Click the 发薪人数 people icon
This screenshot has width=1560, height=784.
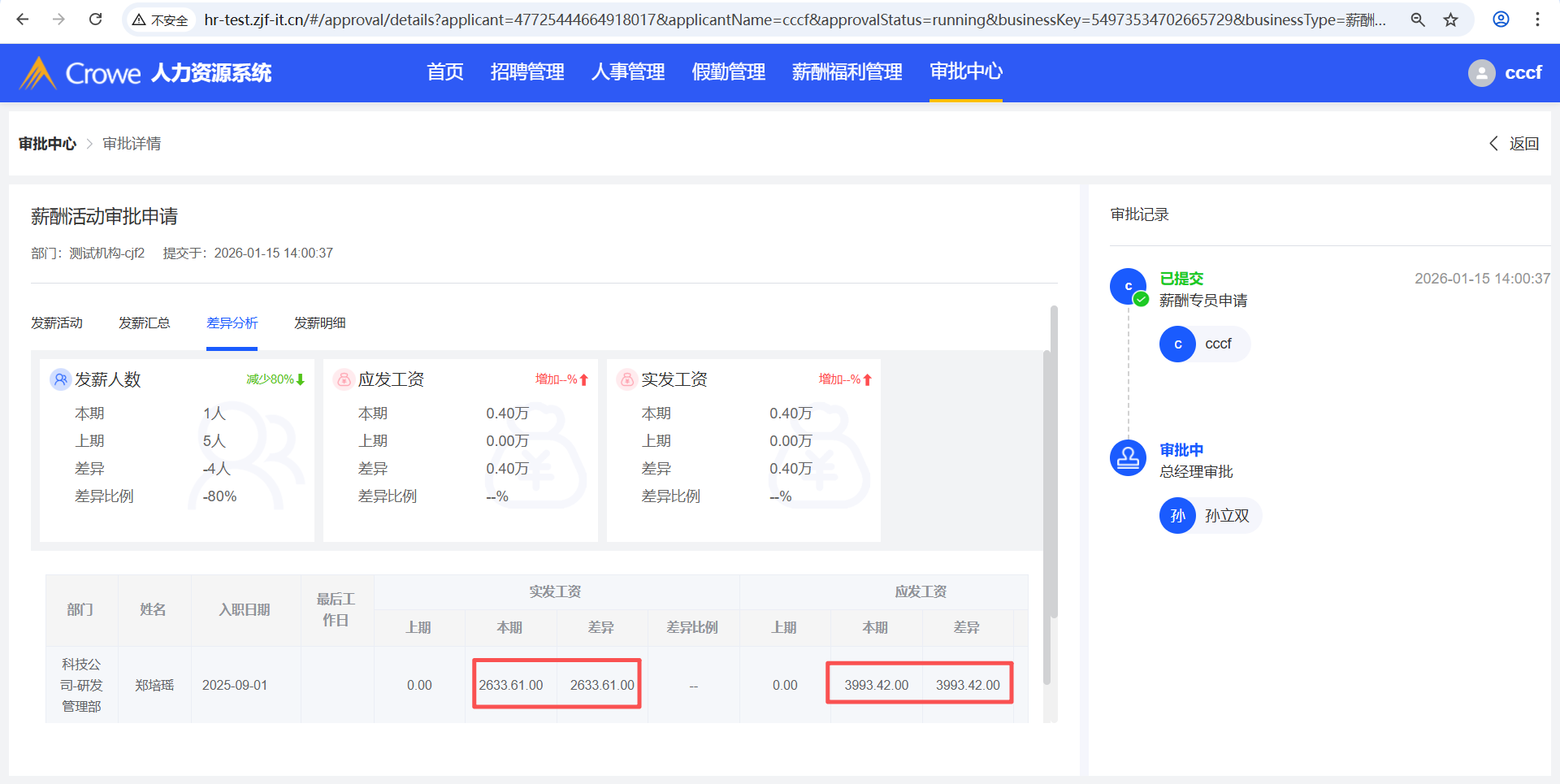61,379
